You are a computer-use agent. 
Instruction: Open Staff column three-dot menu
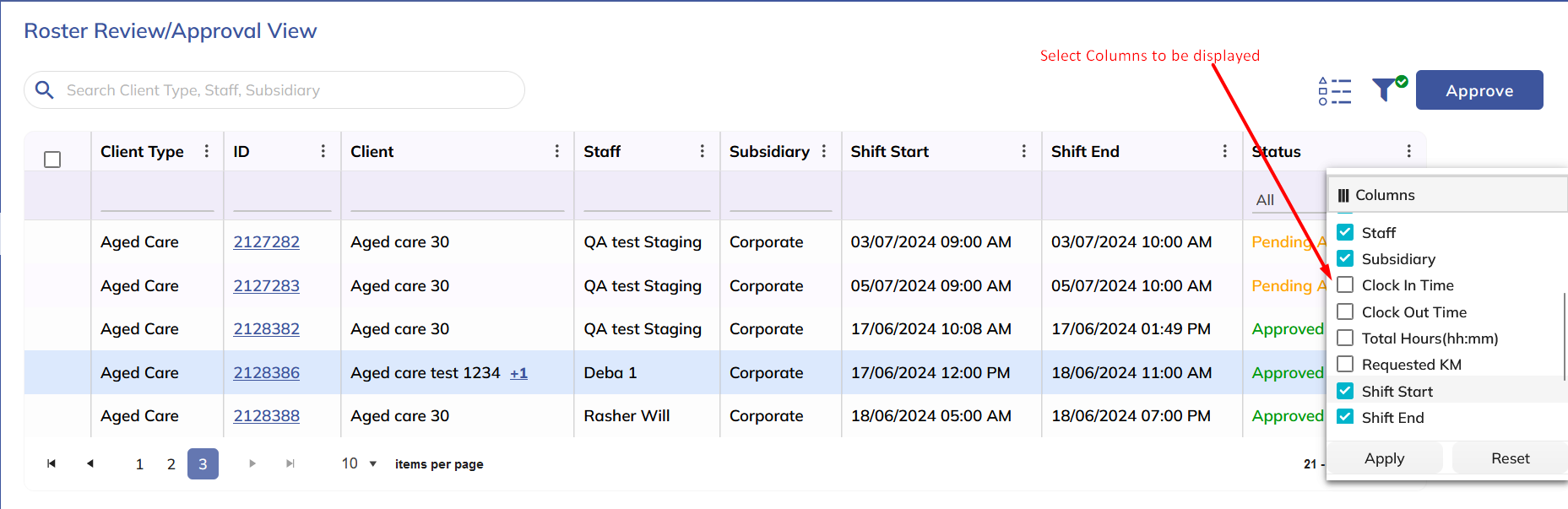click(x=702, y=151)
